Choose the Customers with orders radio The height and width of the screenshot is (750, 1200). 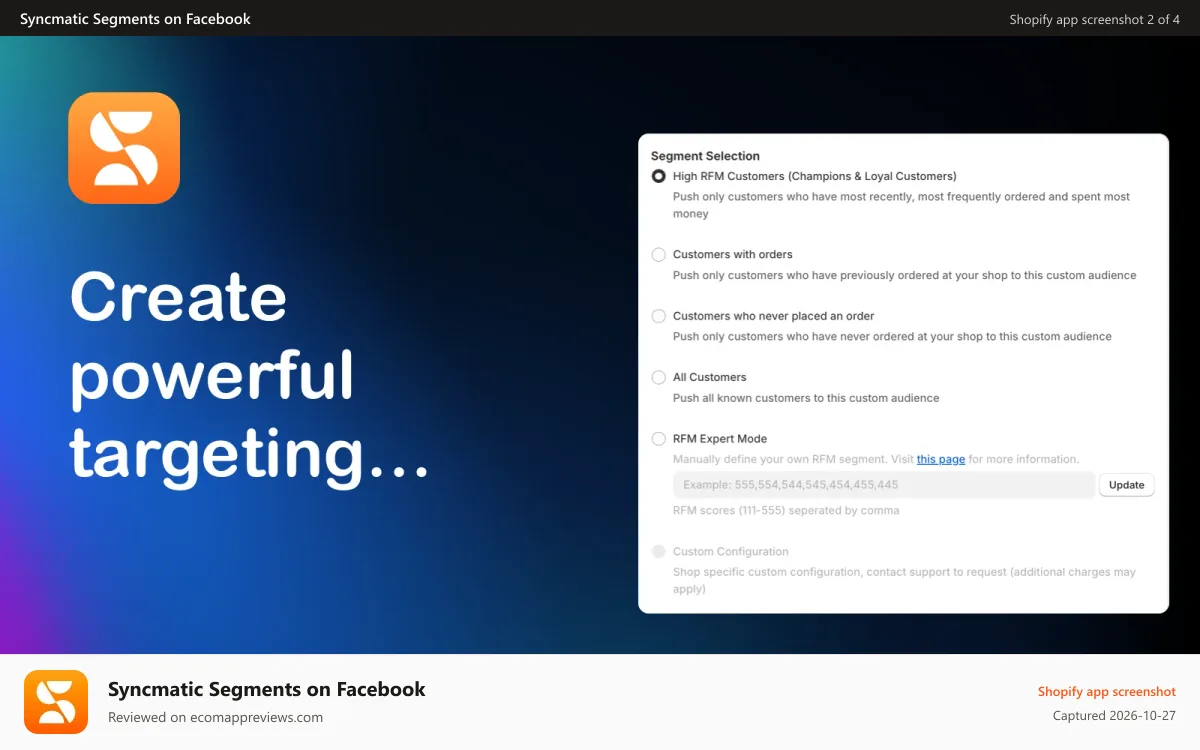(x=658, y=255)
